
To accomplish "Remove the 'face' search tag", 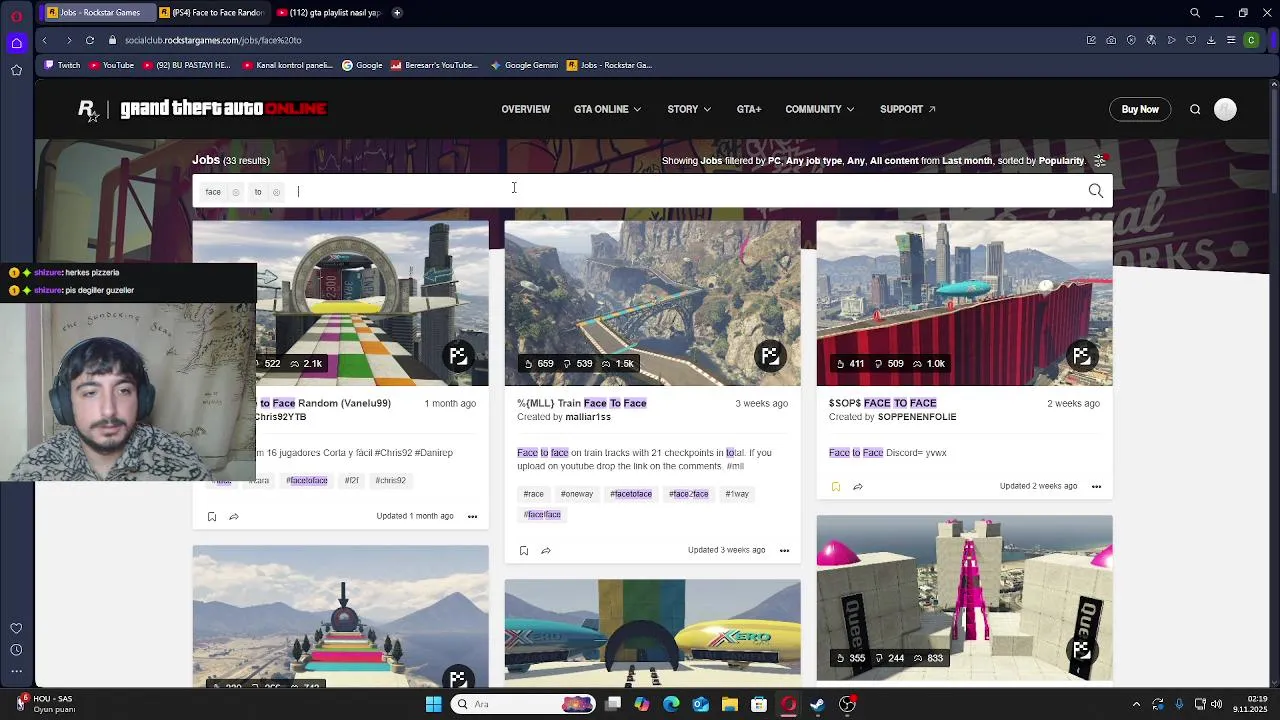I will pyautogui.click(x=236, y=192).
